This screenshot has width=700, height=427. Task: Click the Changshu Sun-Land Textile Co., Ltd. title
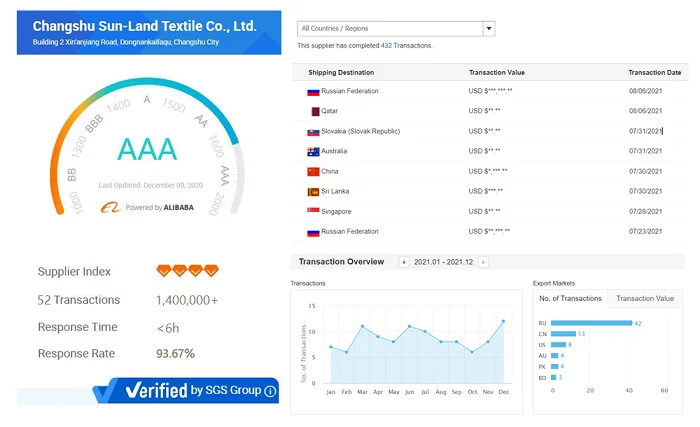[145, 26]
